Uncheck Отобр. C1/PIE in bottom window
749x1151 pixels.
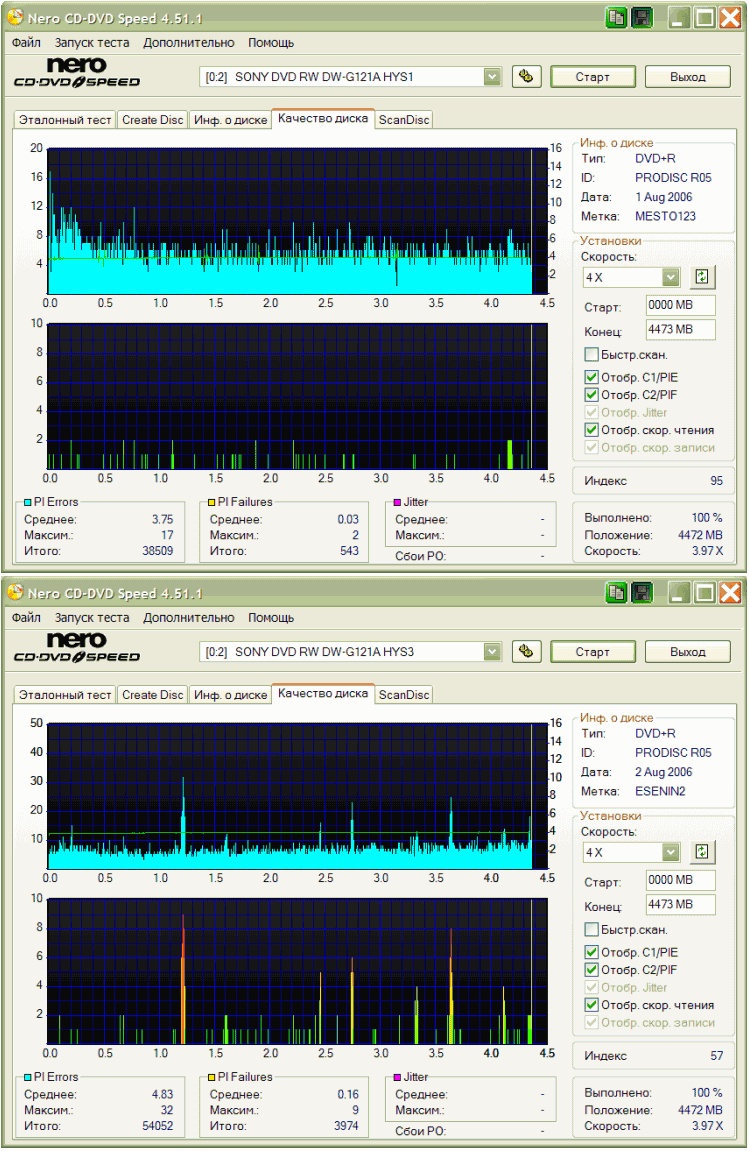click(592, 952)
